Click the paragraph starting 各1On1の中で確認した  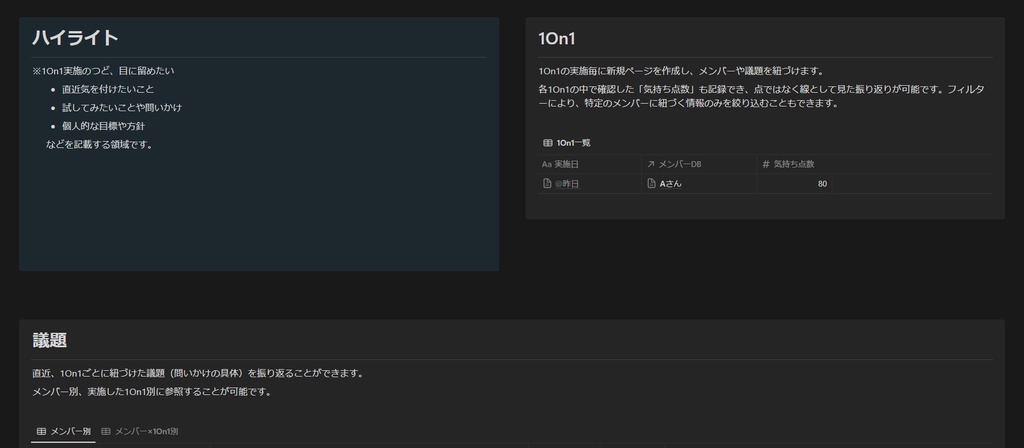[761, 96]
